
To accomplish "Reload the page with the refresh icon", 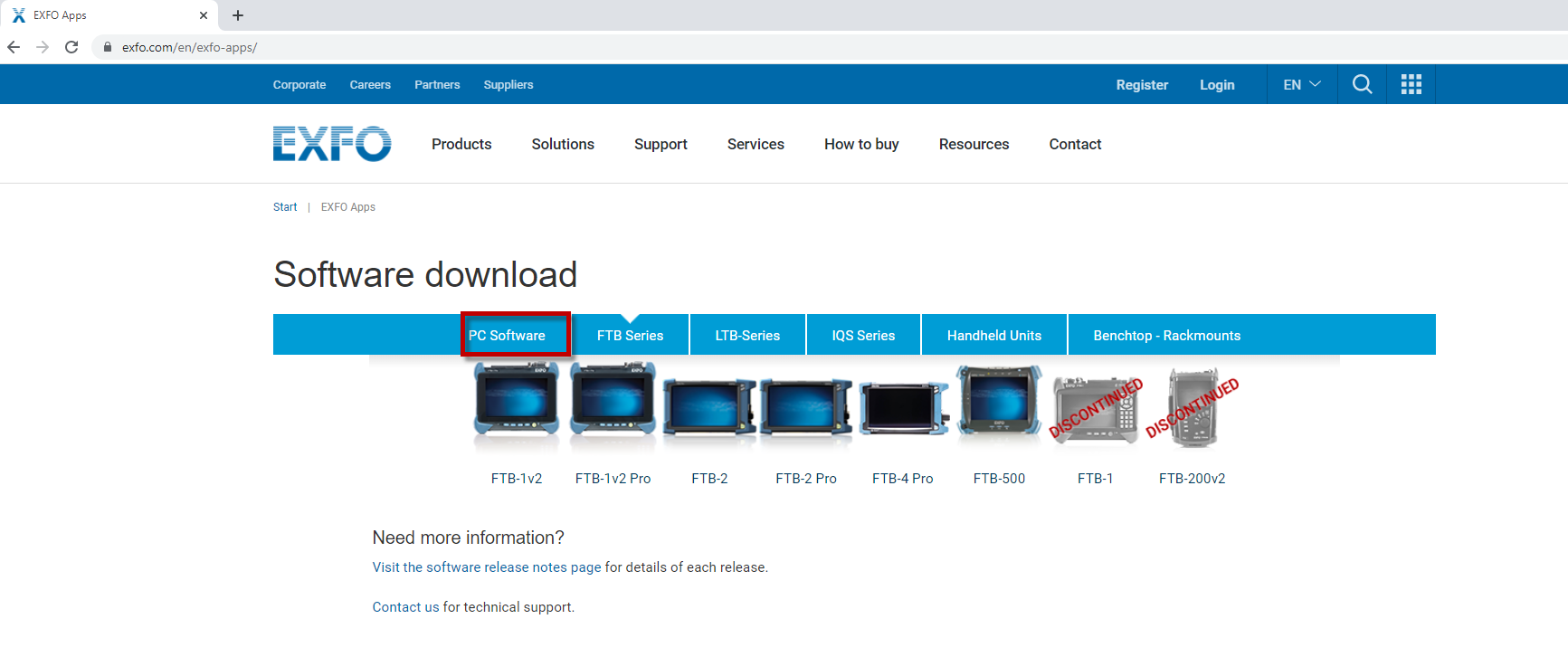I will tap(71, 47).
